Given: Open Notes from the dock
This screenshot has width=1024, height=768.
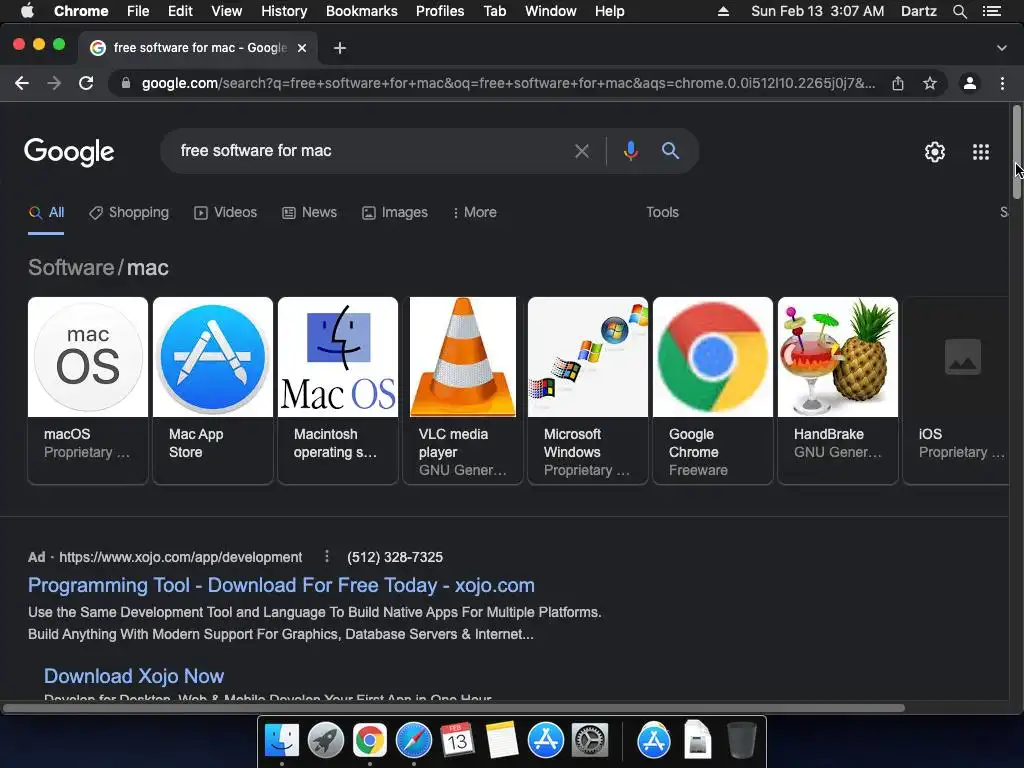Looking at the screenshot, I should point(502,741).
